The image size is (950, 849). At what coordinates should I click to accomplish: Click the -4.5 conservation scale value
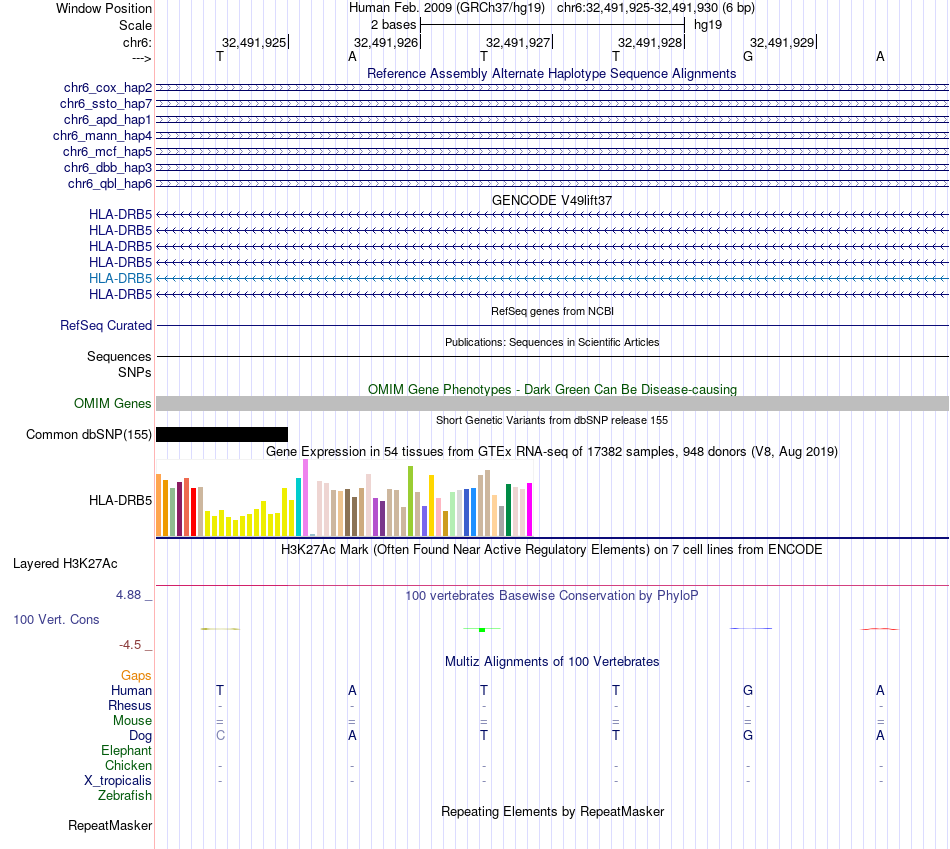[x=130, y=645]
